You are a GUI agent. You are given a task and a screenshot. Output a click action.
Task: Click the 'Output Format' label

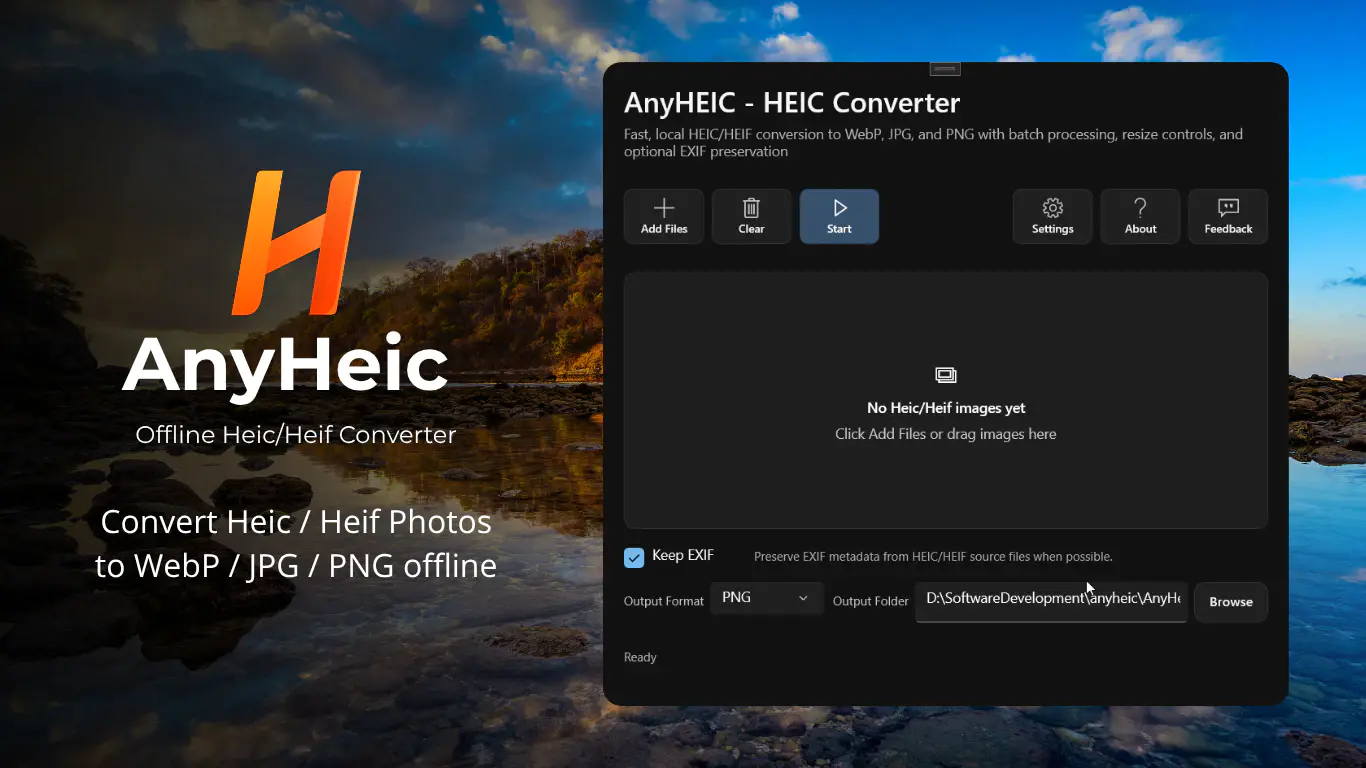664,601
